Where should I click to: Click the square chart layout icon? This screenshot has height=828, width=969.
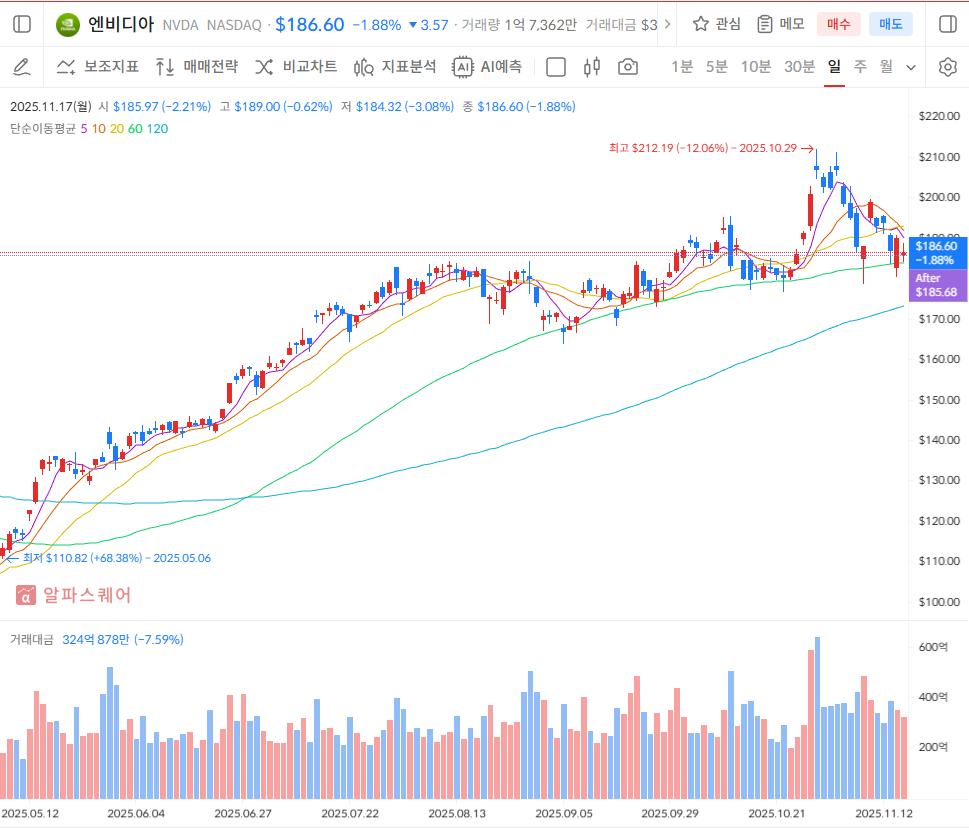click(556, 67)
